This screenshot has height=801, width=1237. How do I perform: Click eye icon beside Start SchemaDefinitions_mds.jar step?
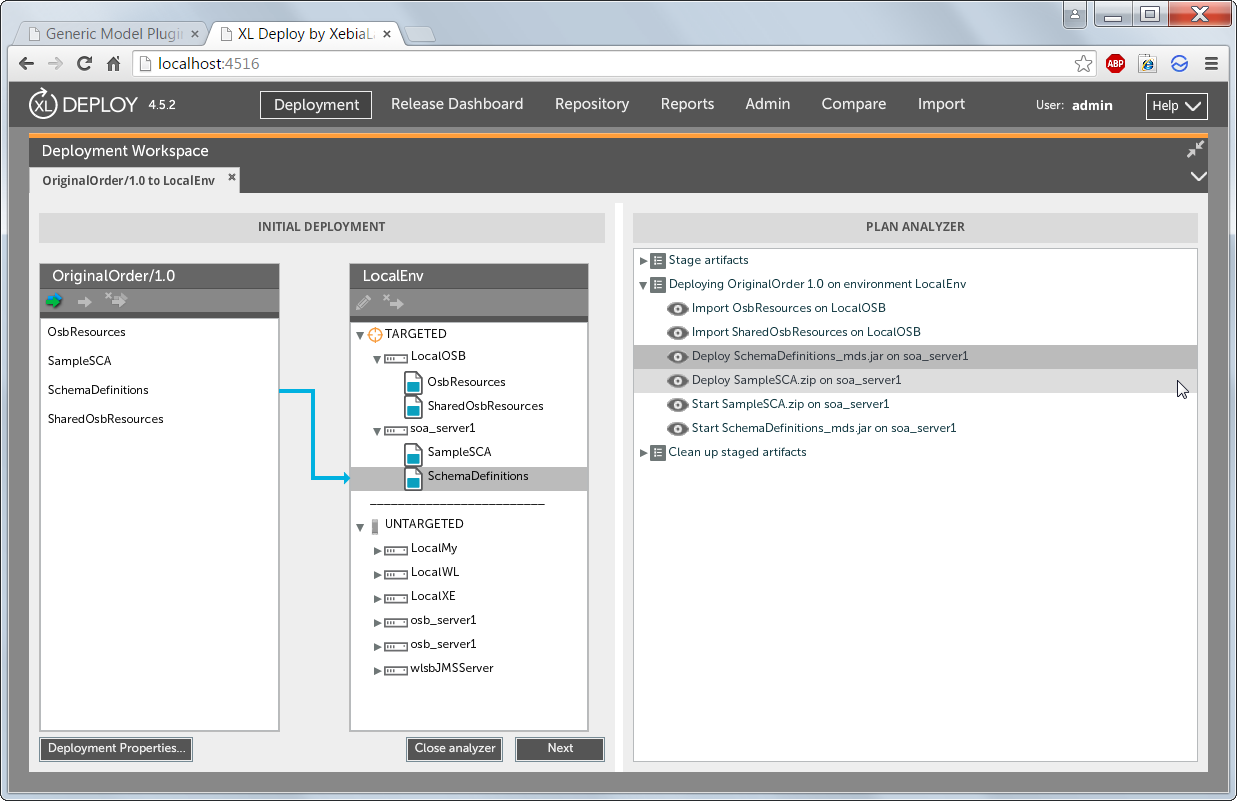tap(677, 428)
